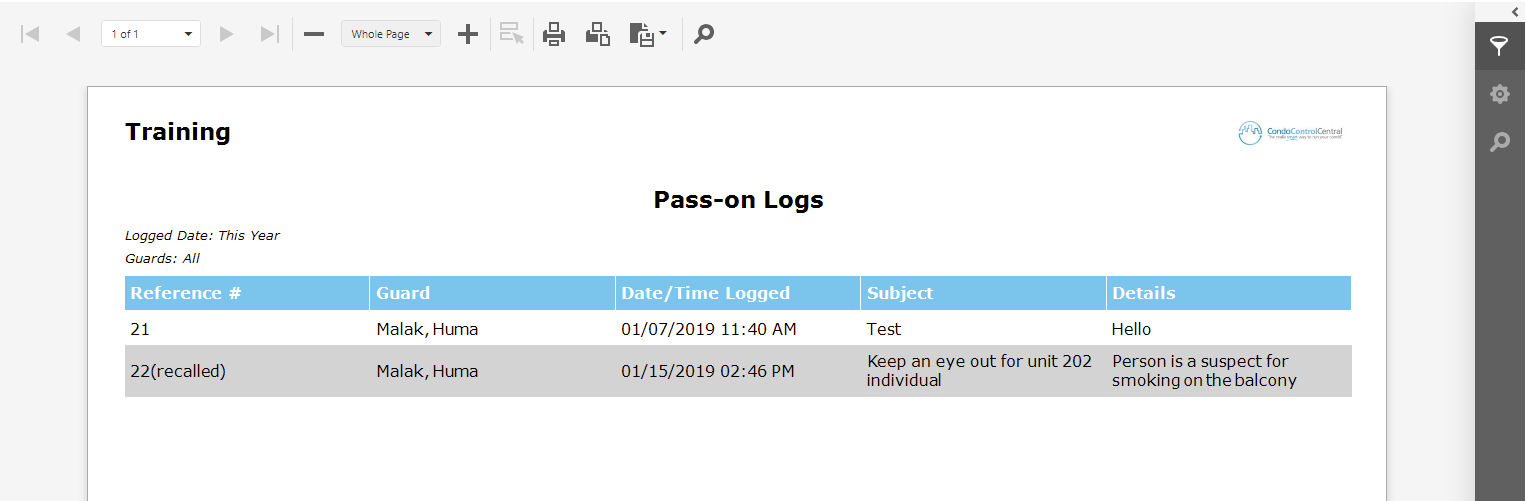1526x501 pixels.
Task: Click the 'Reference #' column header
Action: [x=186, y=293]
